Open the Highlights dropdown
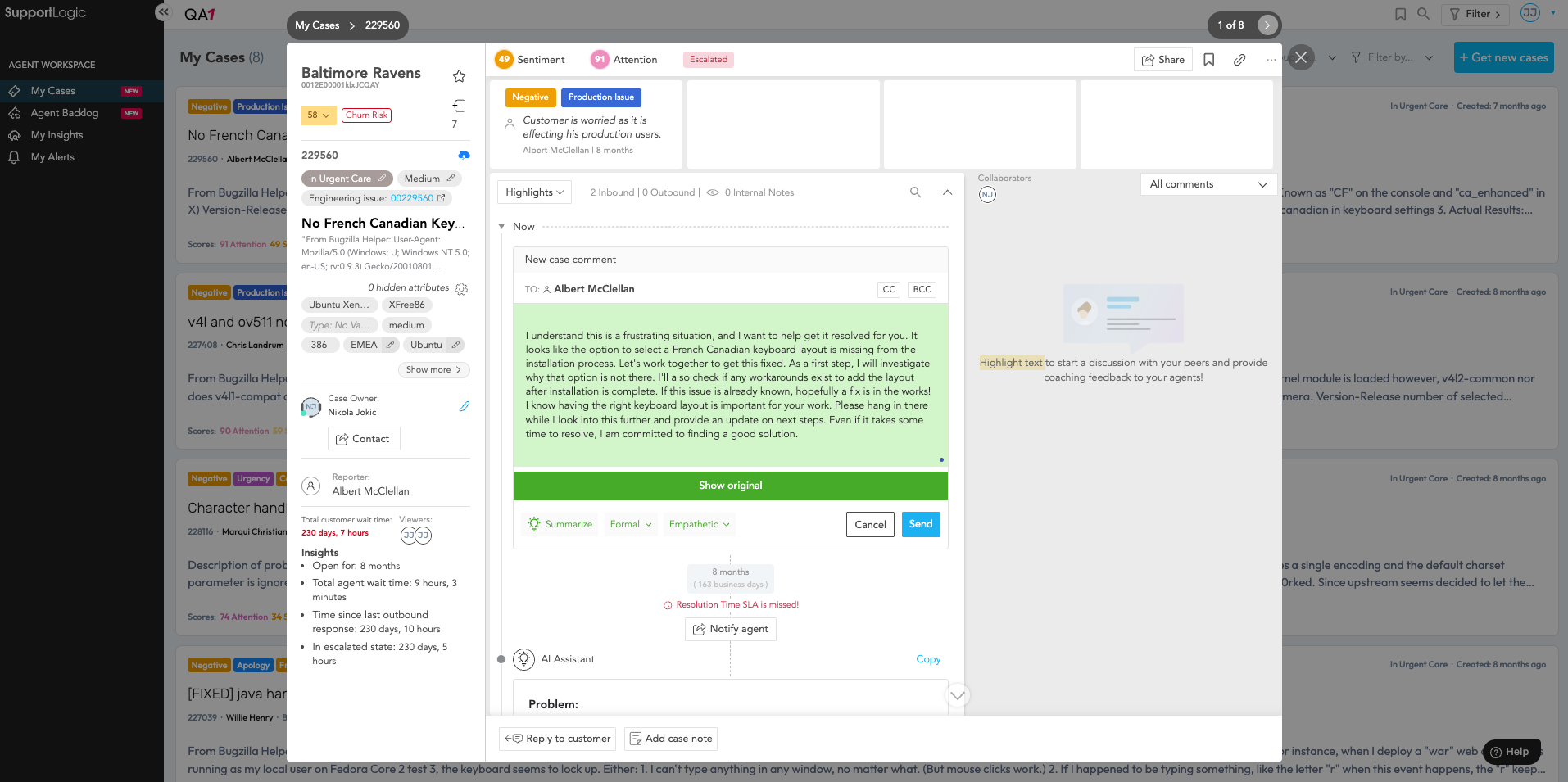The width and height of the screenshot is (1568, 782). [x=535, y=192]
